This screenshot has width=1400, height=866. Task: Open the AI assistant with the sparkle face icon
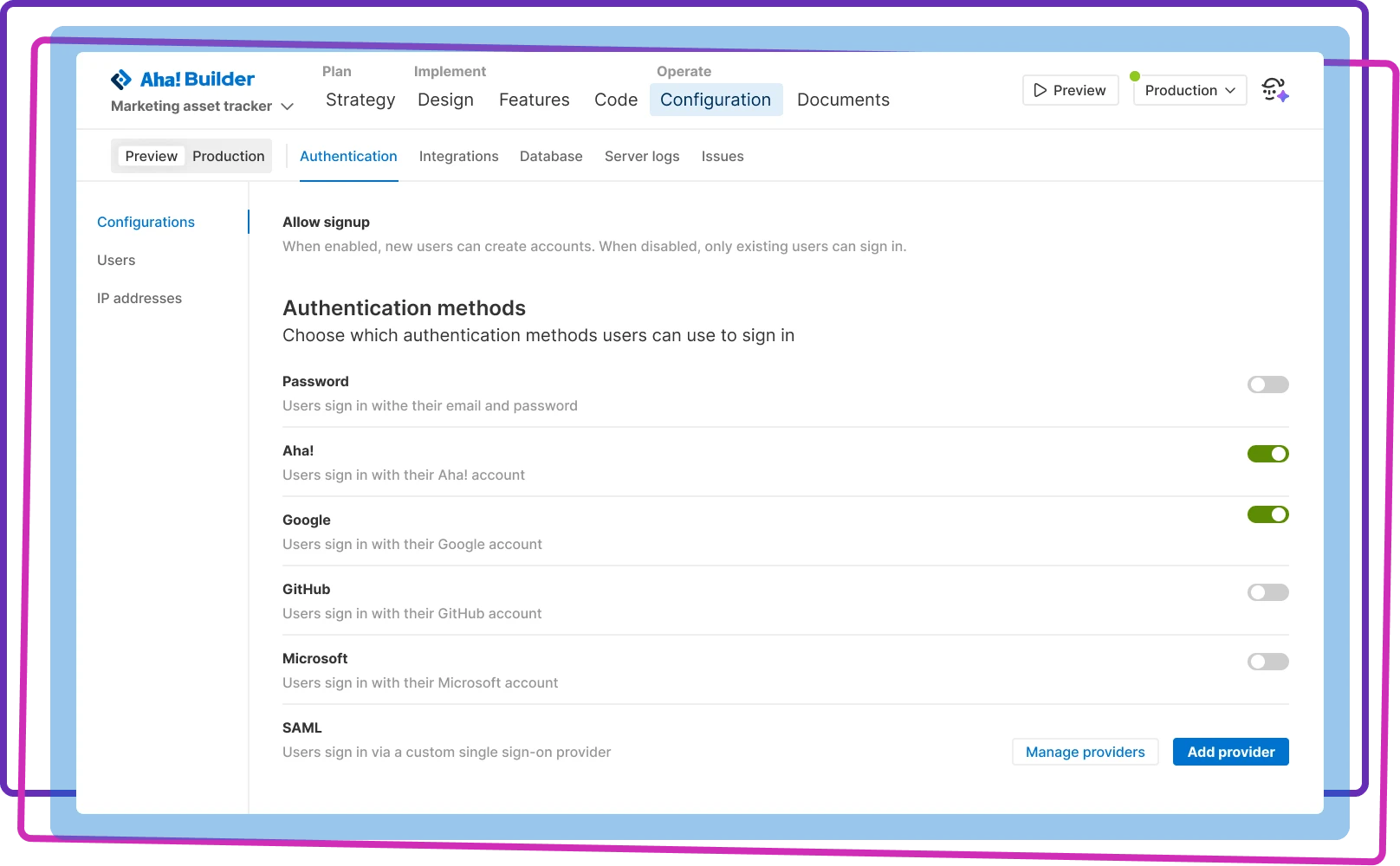tap(1274, 89)
